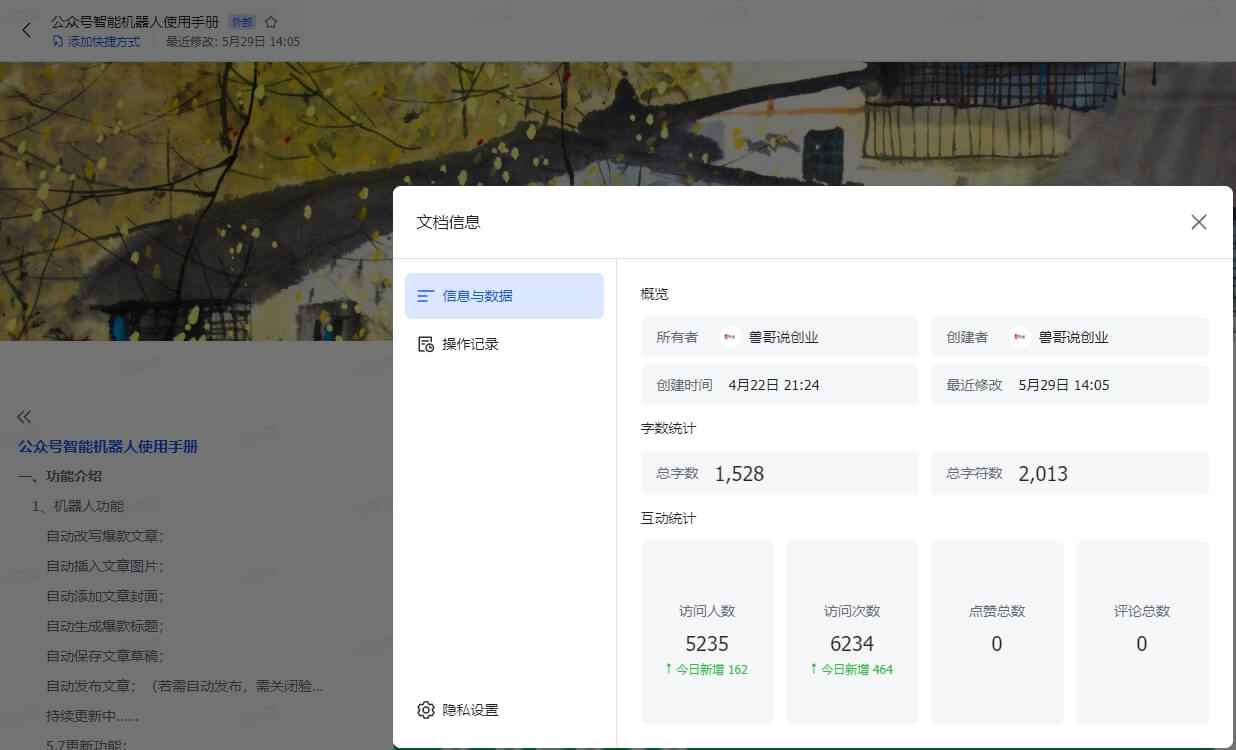
Task: Star the document using the star icon
Action: 269,20
